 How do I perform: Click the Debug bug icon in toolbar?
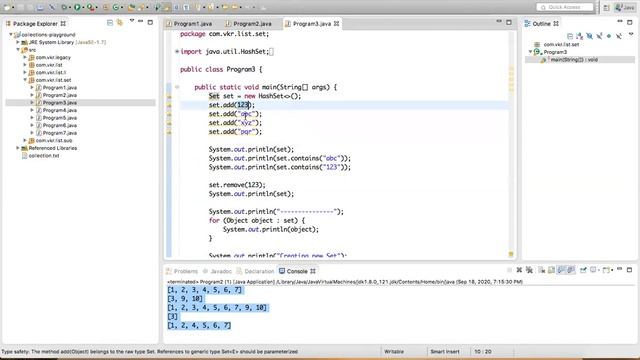[x=64, y=7]
